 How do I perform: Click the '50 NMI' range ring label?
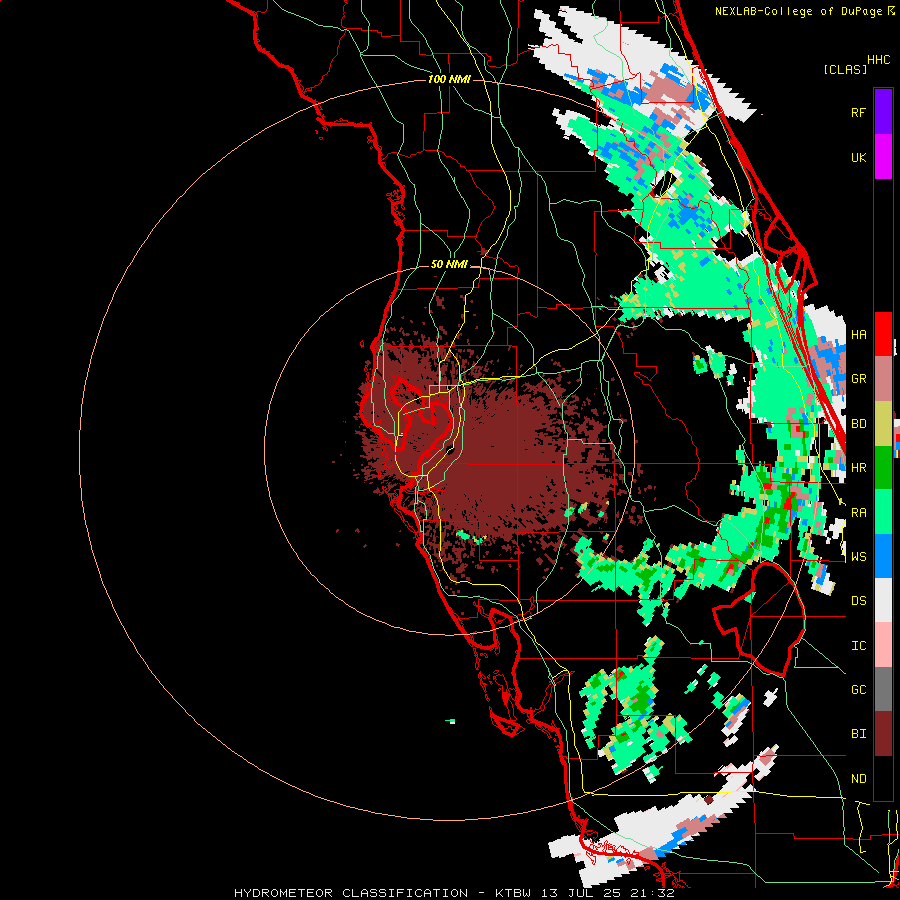449,264
